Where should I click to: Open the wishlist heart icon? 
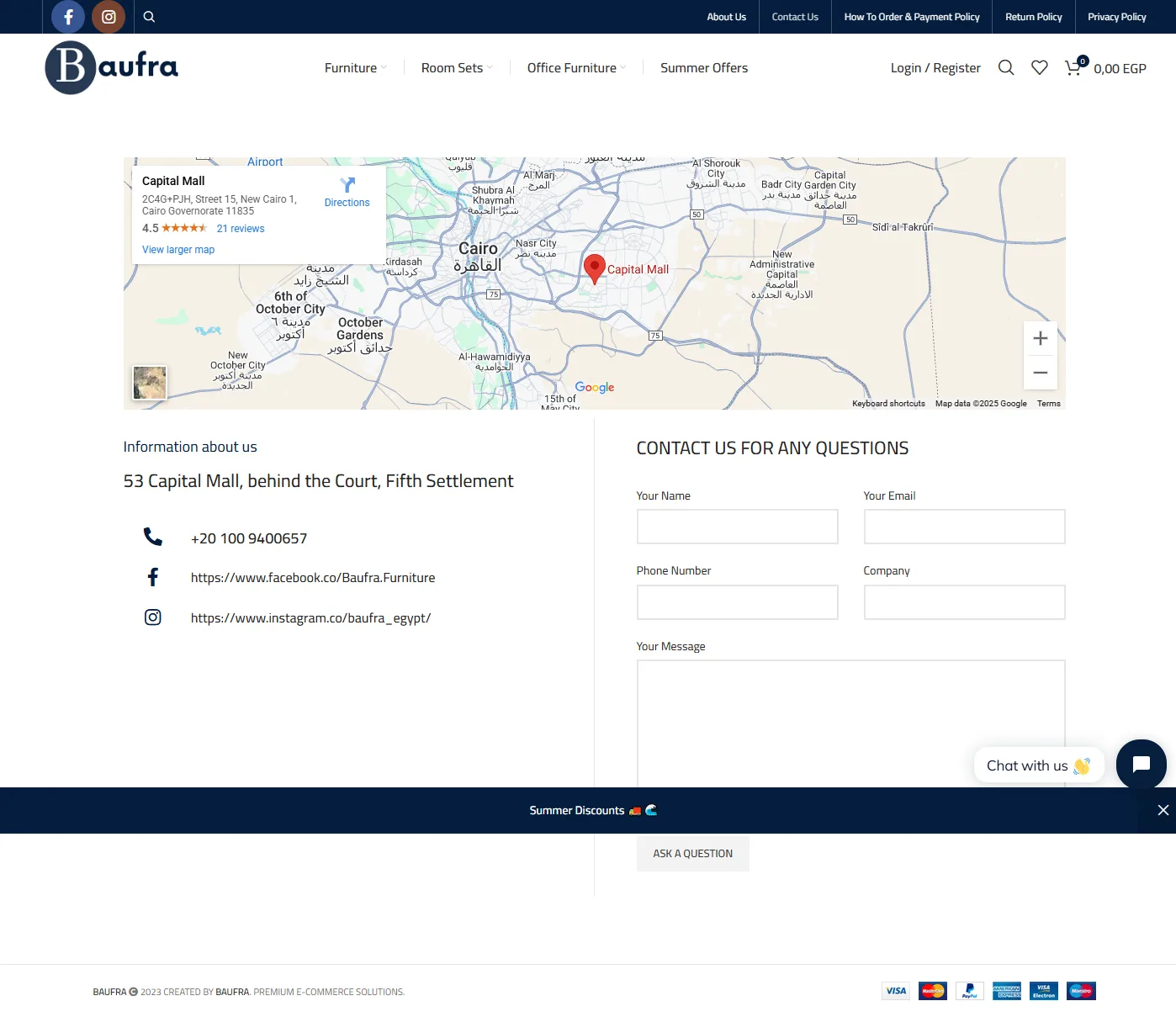tap(1040, 67)
